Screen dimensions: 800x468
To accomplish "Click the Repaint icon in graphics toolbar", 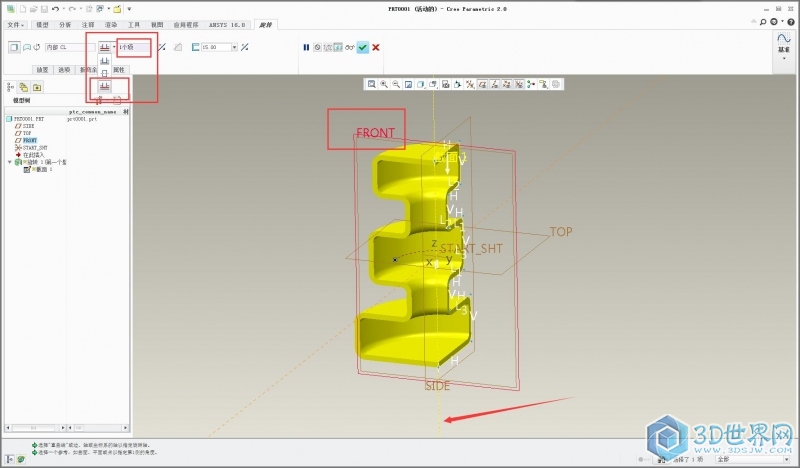I will click(x=408, y=84).
